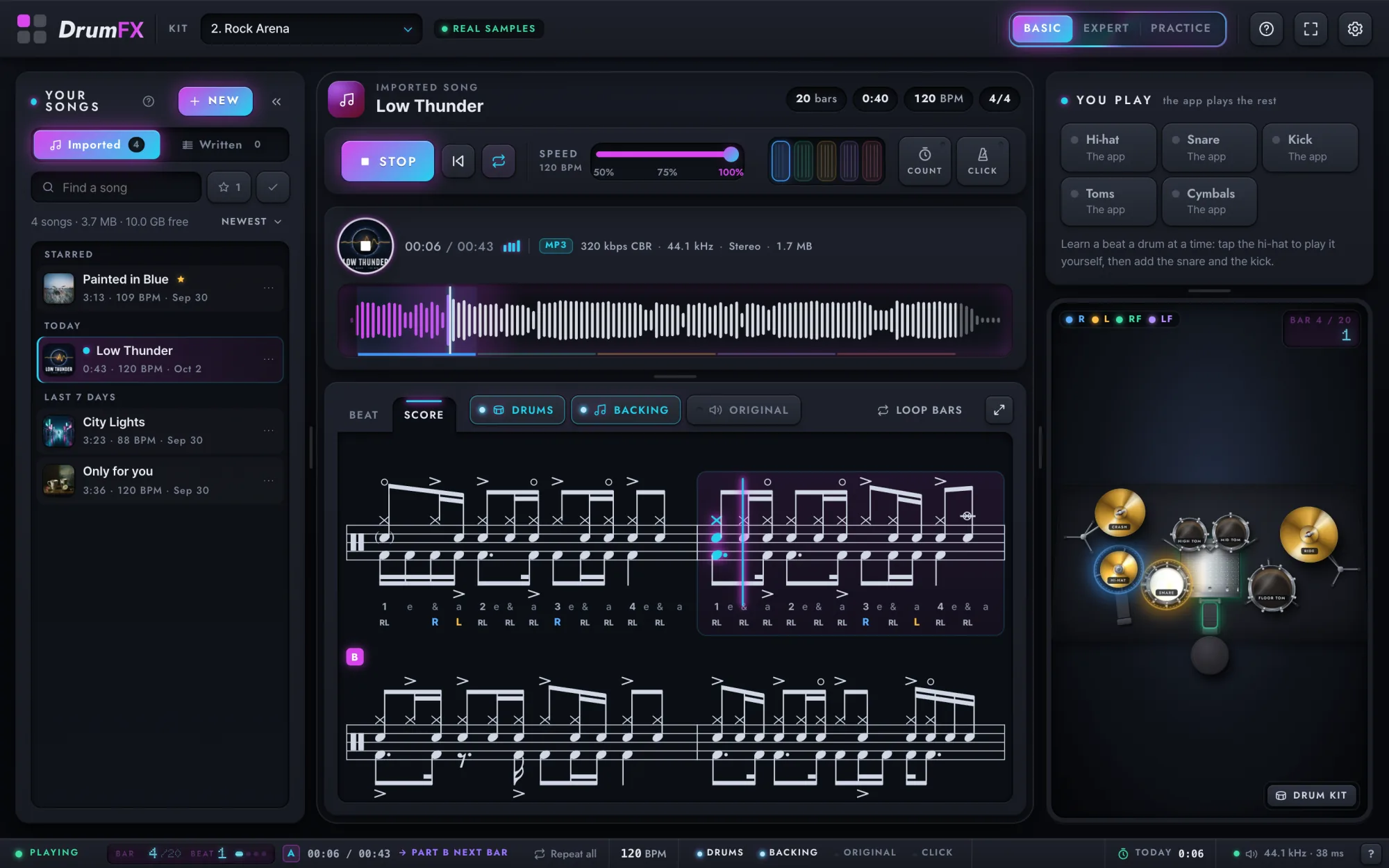Viewport: 1389px width, 868px height.
Task: Enable the Count-in timer
Action: (x=924, y=161)
